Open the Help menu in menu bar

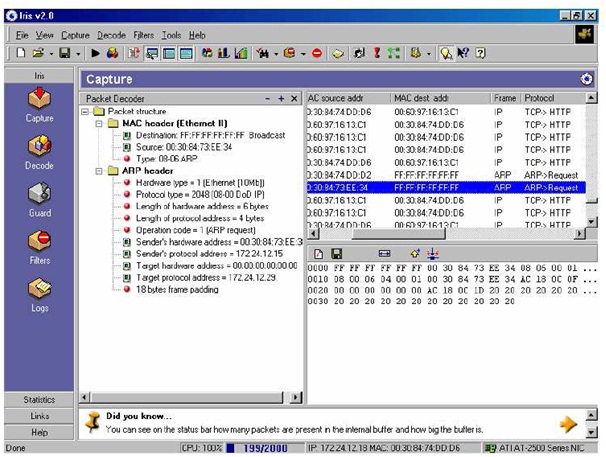197,35
